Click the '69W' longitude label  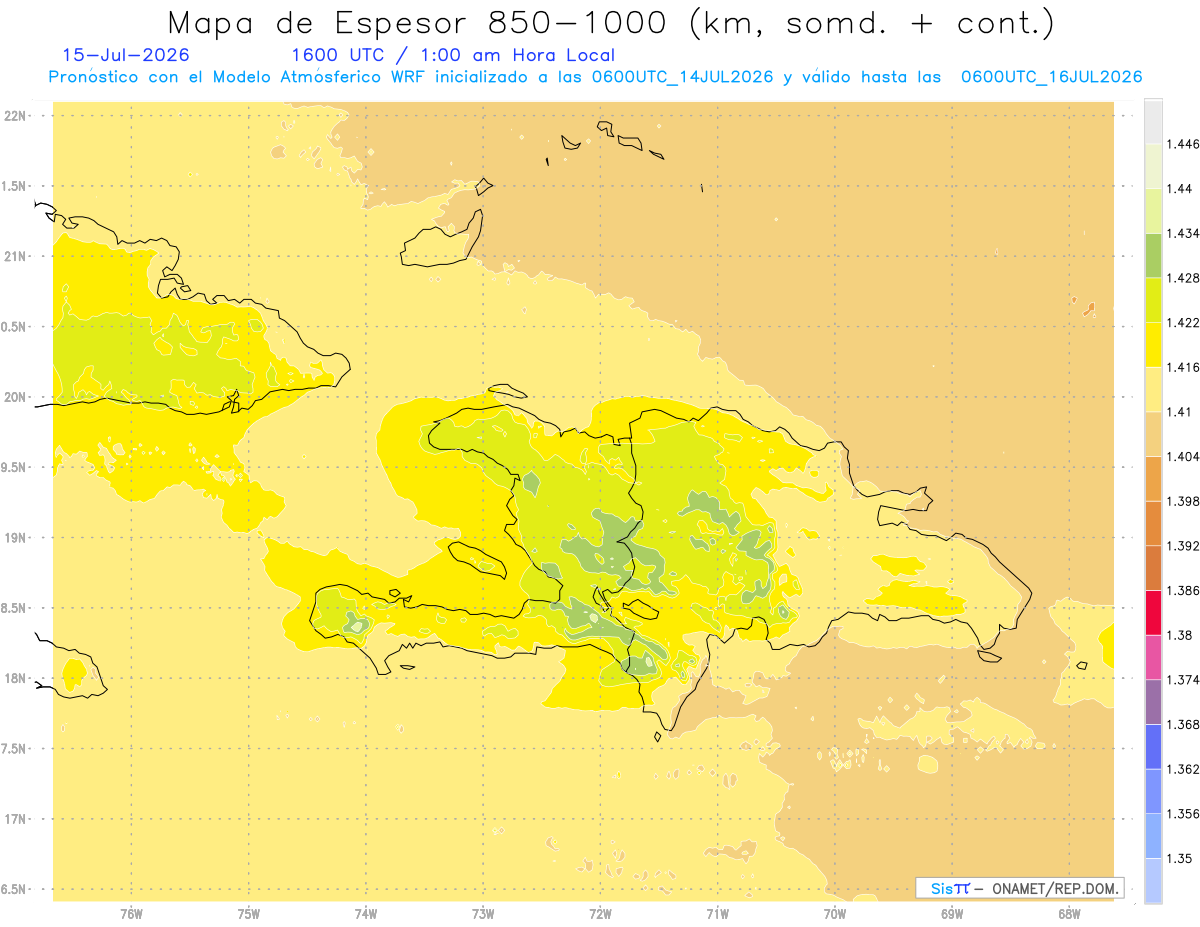951,913
